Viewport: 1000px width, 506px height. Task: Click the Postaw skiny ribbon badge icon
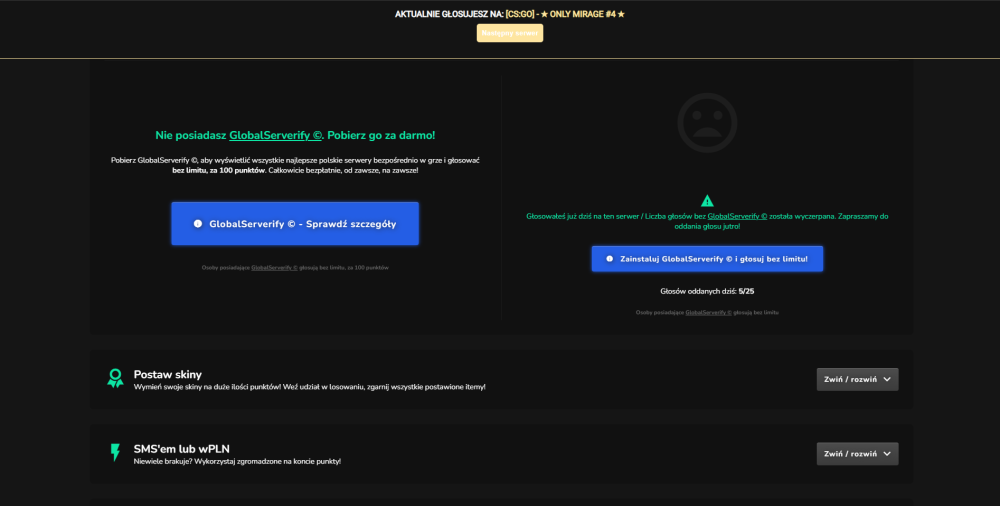click(x=115, y=378)
